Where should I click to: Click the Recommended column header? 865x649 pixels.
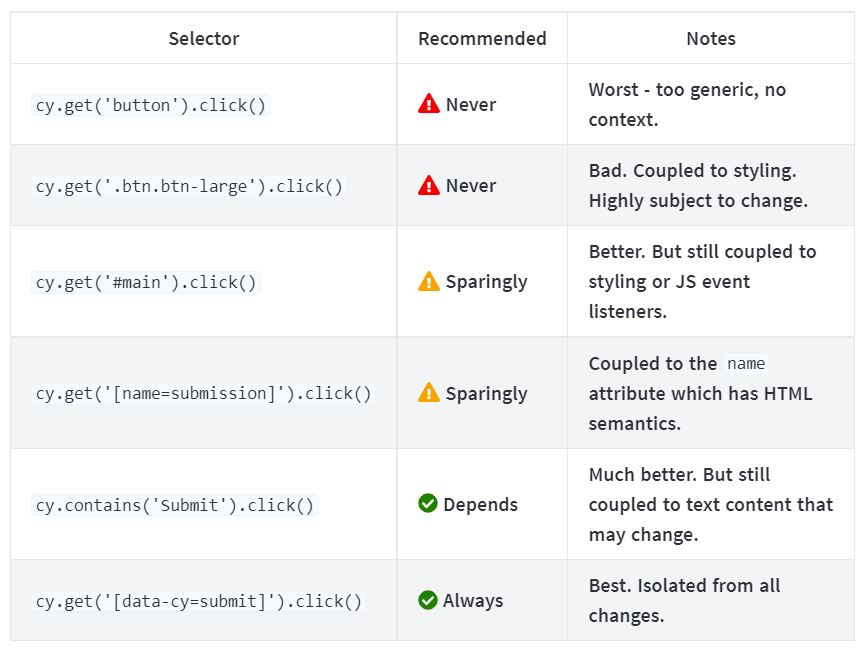[482, 39]
